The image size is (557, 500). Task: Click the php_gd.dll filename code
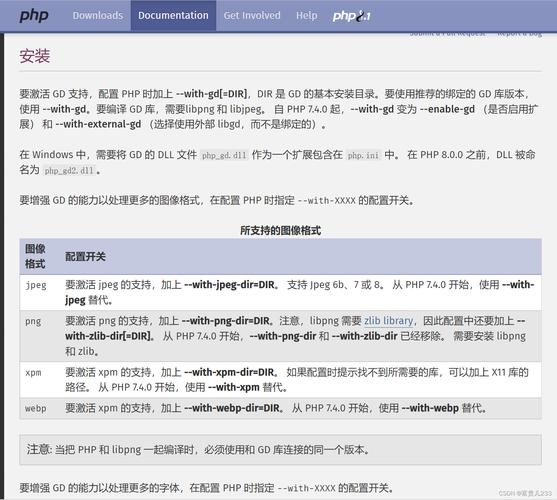(224, 155)
